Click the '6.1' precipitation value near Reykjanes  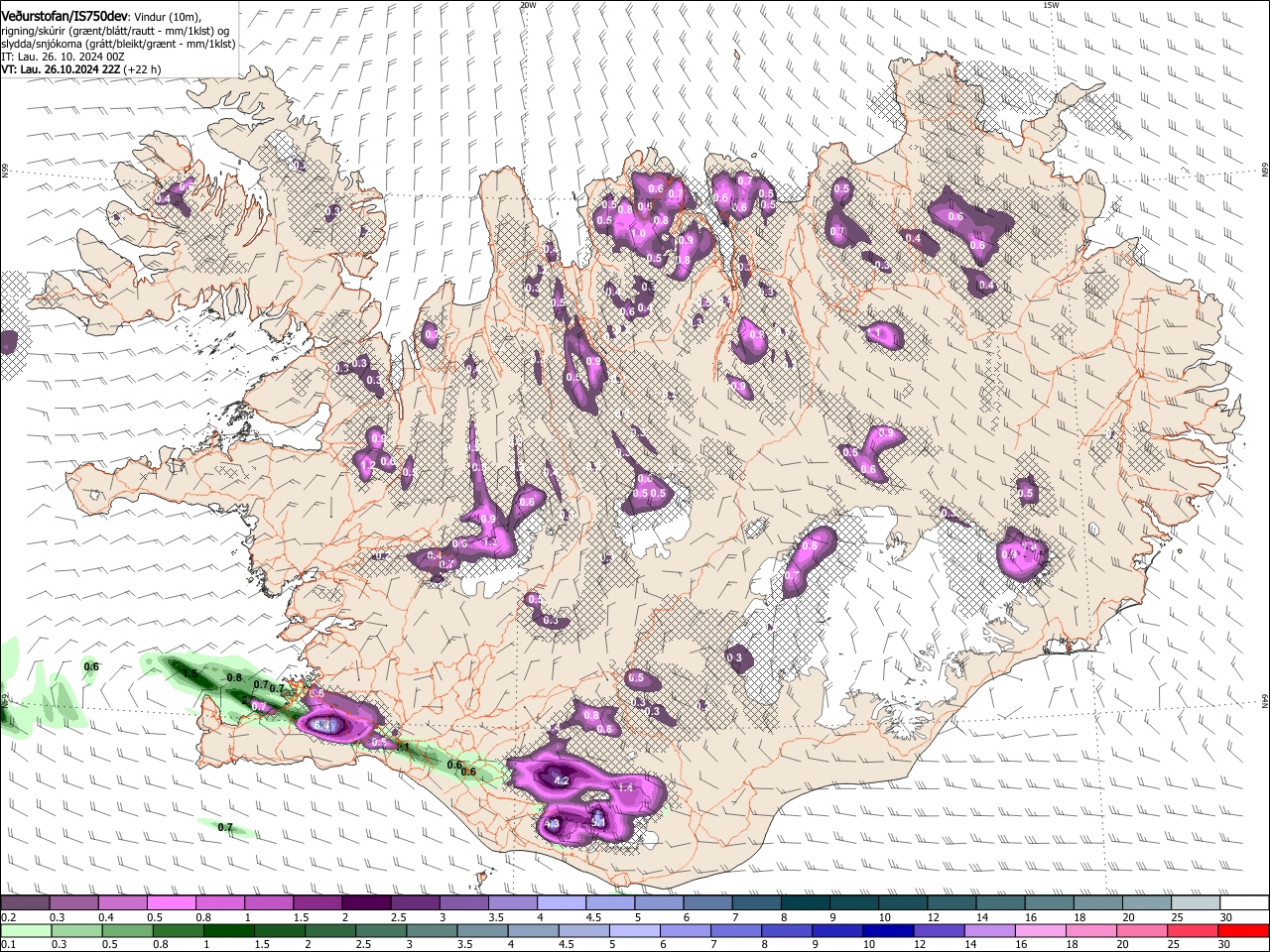[321, 726]
